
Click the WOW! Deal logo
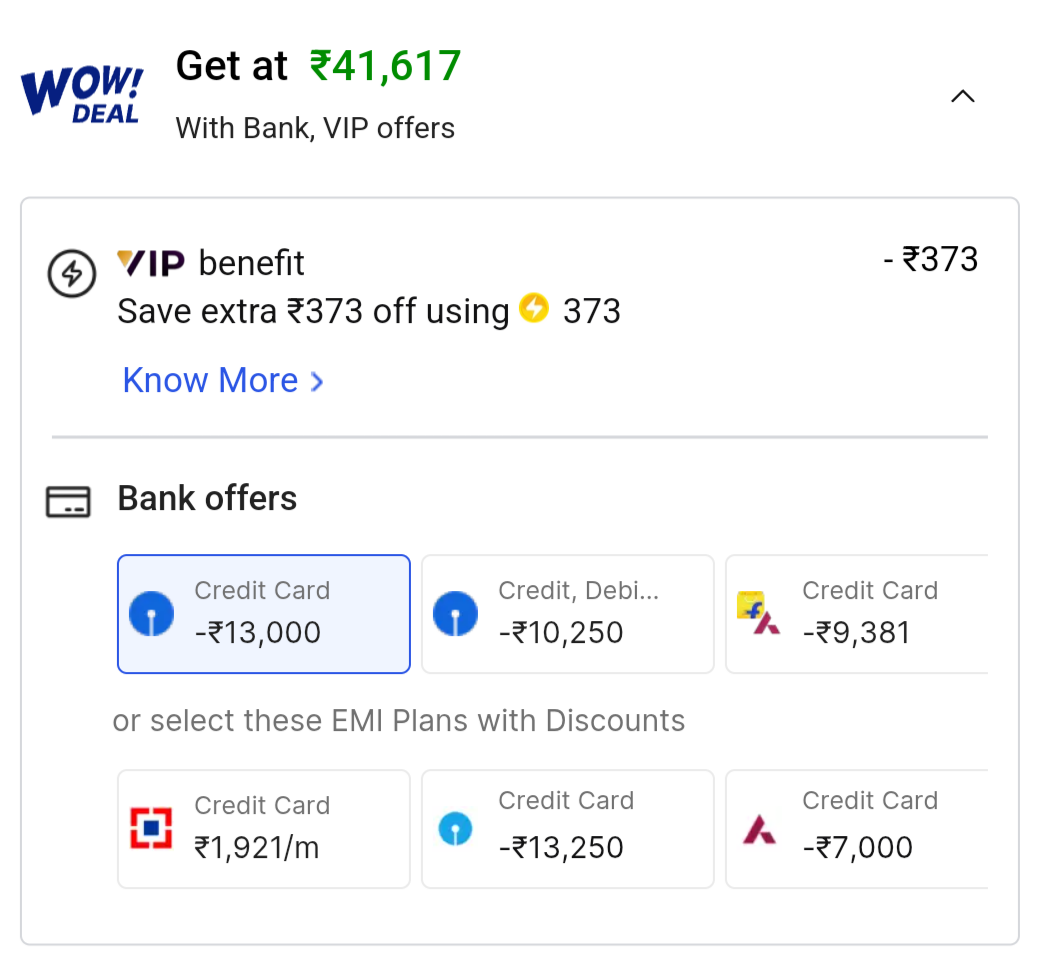(x=81, y=96)
